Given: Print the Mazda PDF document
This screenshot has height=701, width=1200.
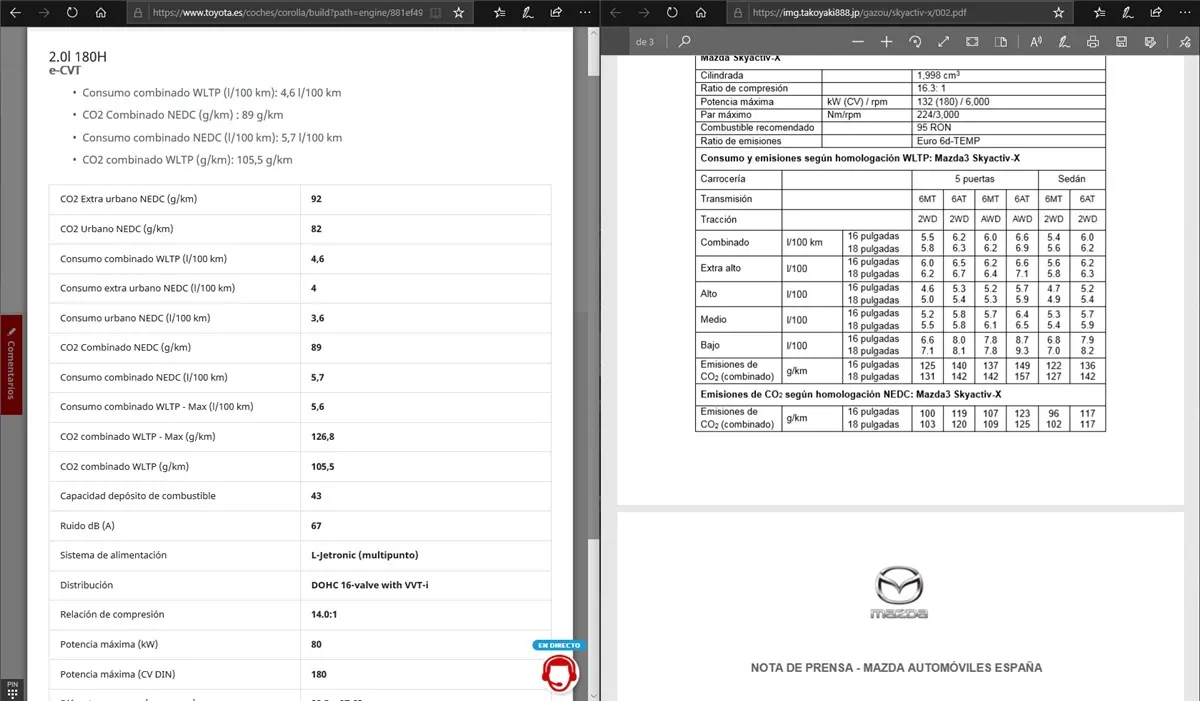Looking at the screenshot, I should [1093, 42].
